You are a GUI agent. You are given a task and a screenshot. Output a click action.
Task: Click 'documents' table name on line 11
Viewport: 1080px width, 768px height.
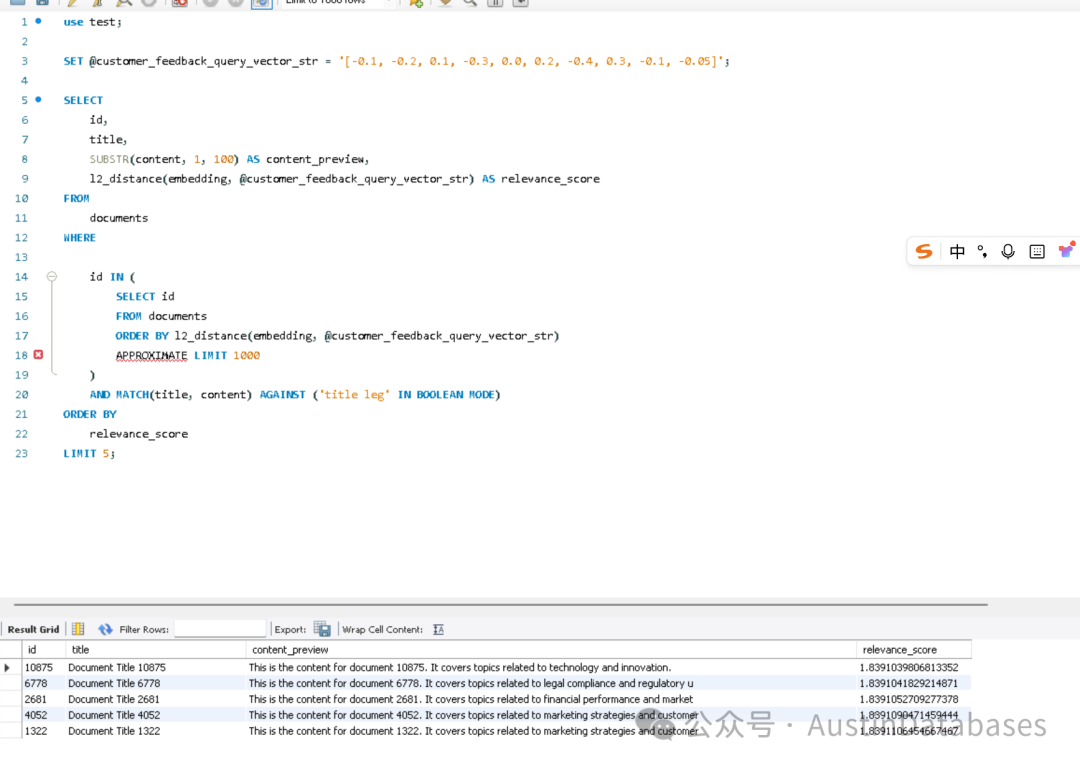(118, 218)
